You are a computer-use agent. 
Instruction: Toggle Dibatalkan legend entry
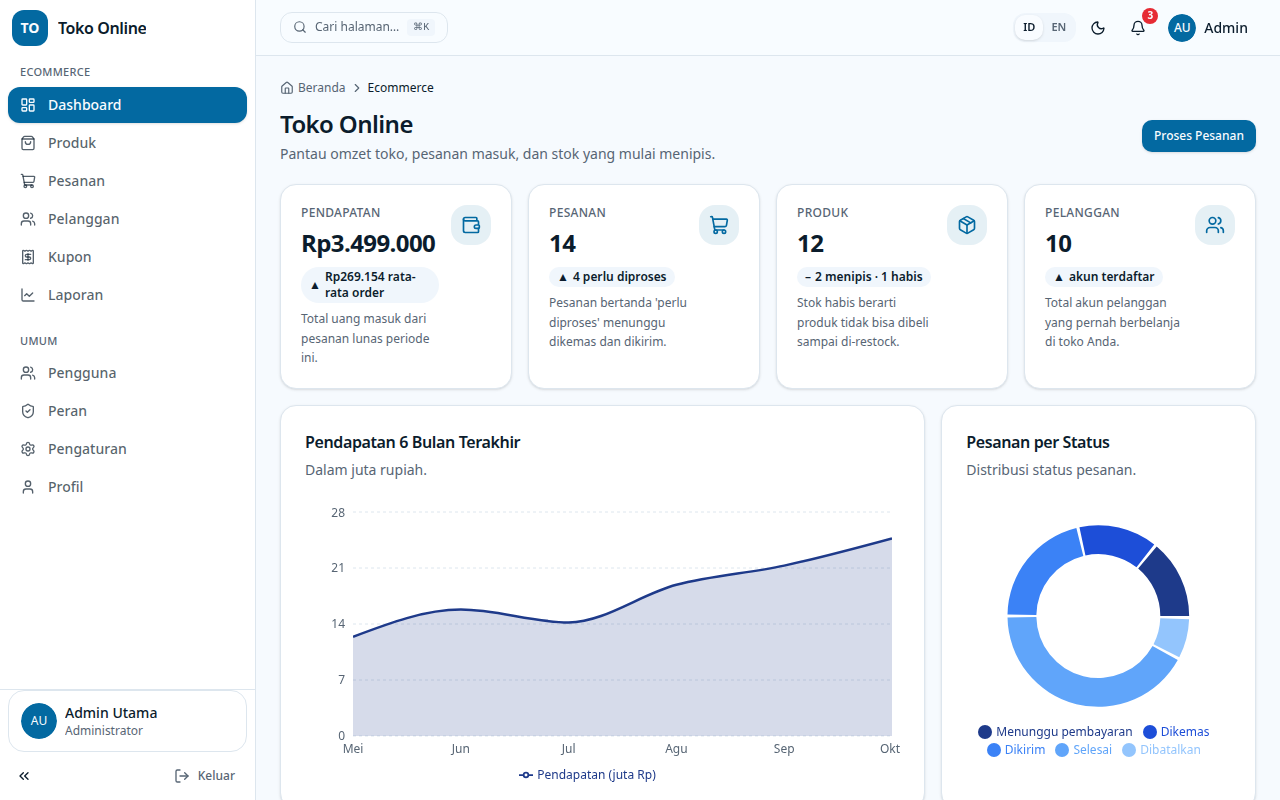click(x=1161, y=750)
